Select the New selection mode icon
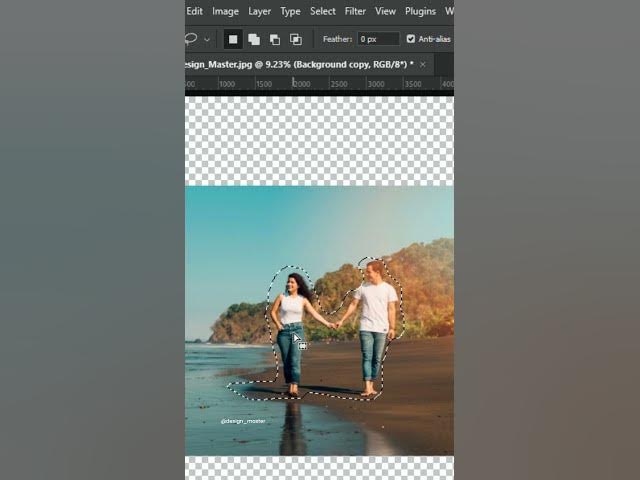 [x=233, y=39]
